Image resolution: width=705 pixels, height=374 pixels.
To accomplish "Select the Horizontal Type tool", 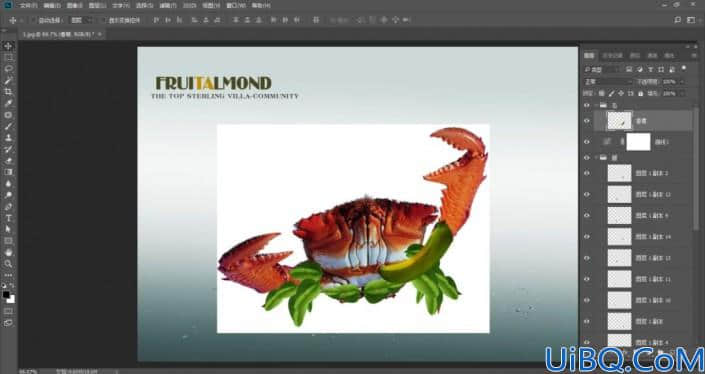I will [x=8, y=218].
